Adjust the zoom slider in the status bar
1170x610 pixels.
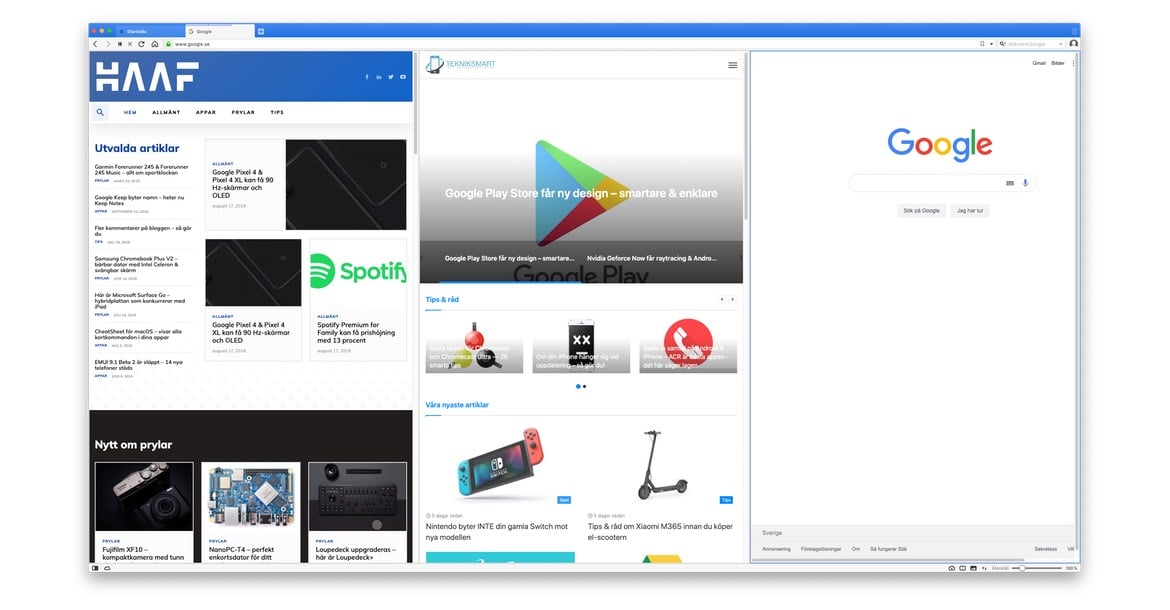point(1021,568)
